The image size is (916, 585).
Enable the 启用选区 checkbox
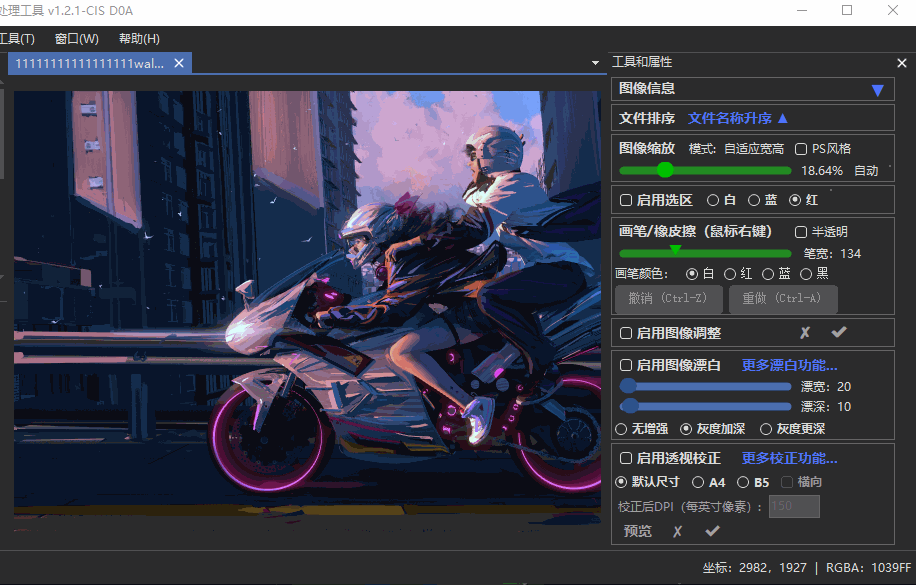626,200
